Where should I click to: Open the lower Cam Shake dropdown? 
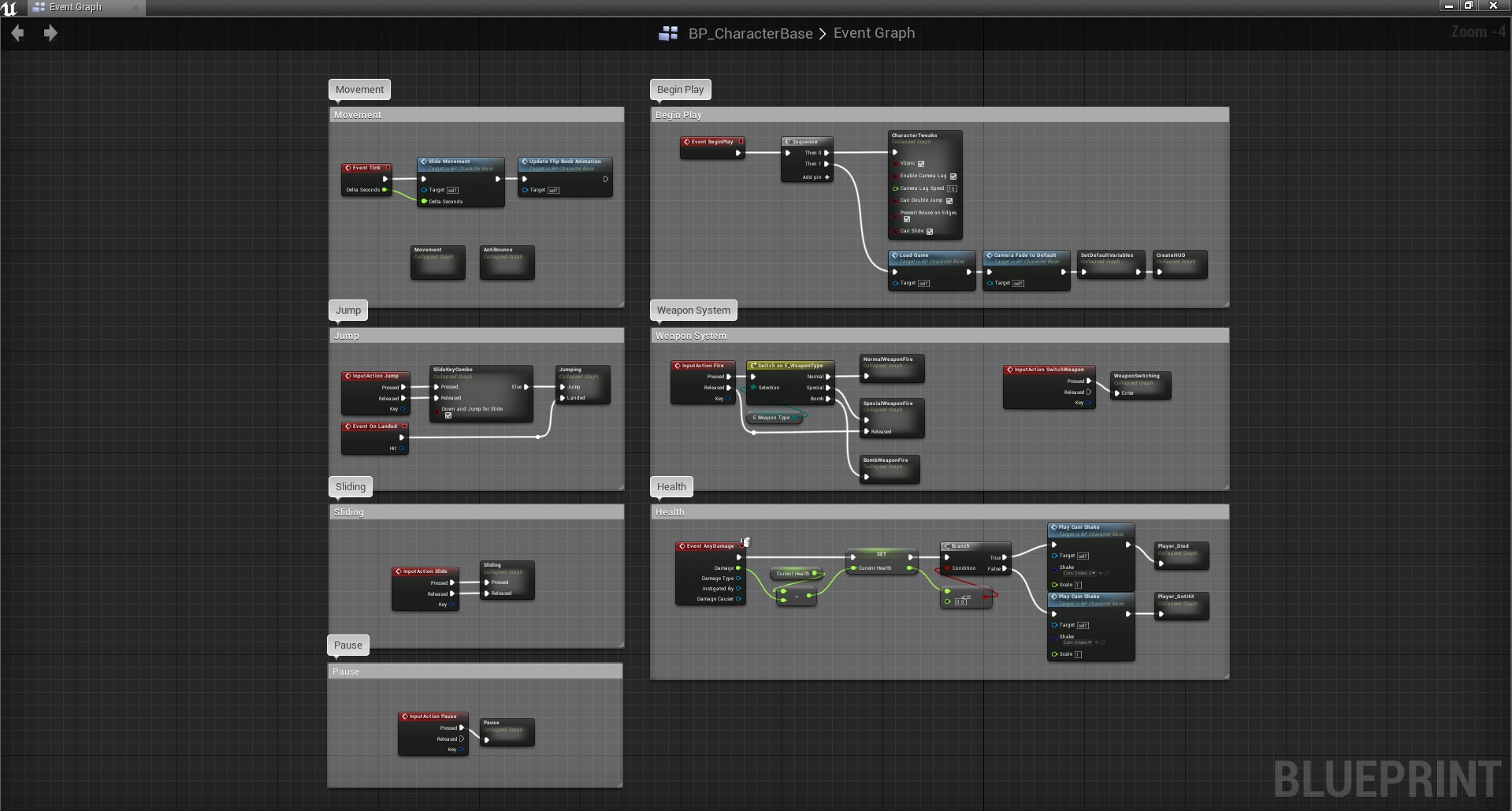[1077, 642]
